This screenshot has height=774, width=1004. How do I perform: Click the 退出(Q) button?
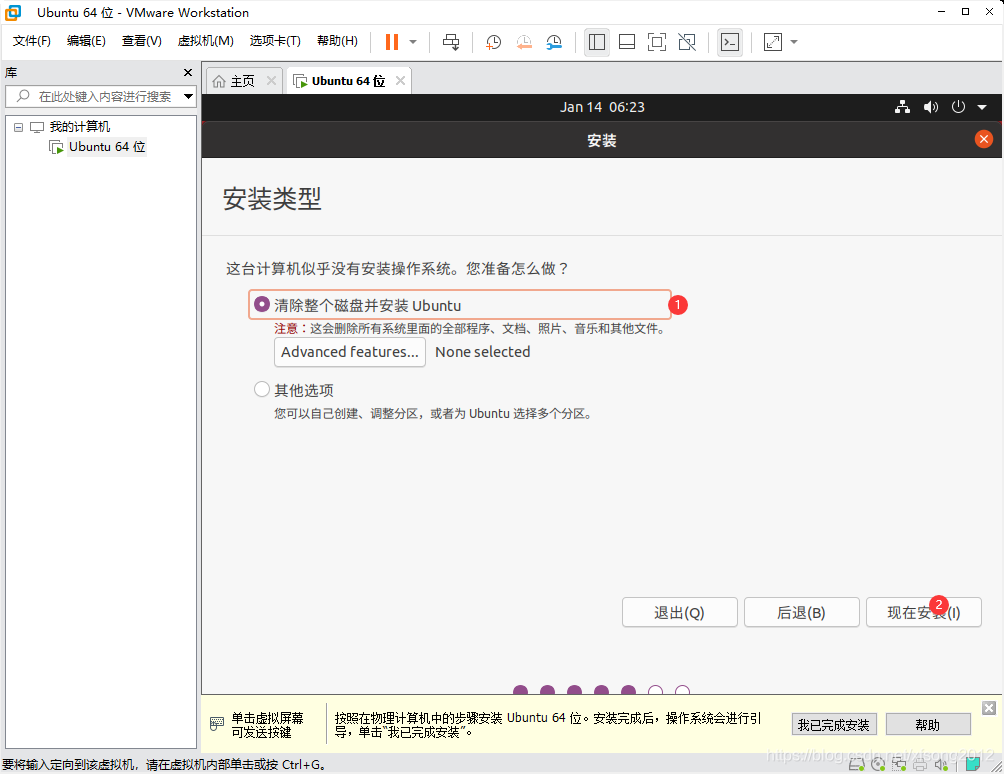[679, 613]
